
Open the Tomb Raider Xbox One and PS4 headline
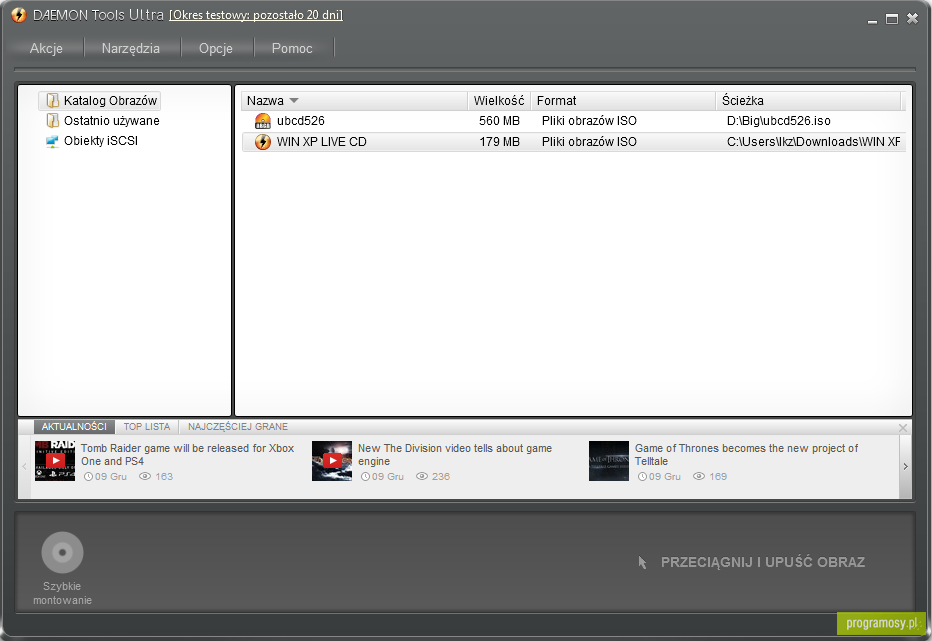(x=188, y=454)
